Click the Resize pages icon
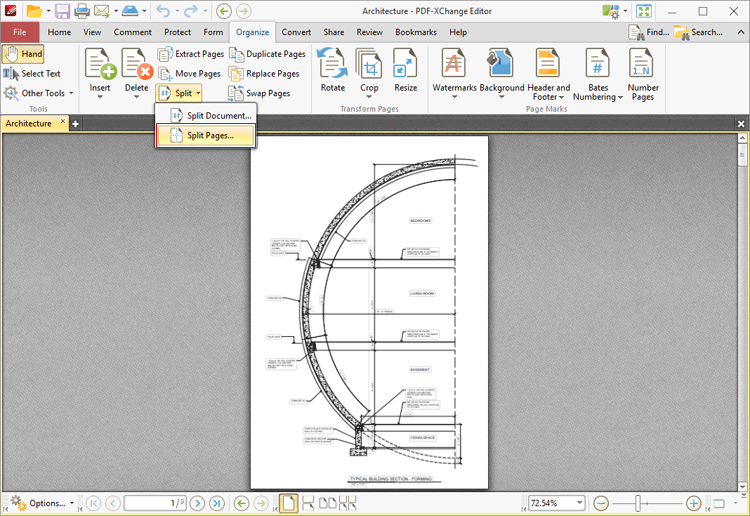This screenshot has width=750, height=516. 405,63
